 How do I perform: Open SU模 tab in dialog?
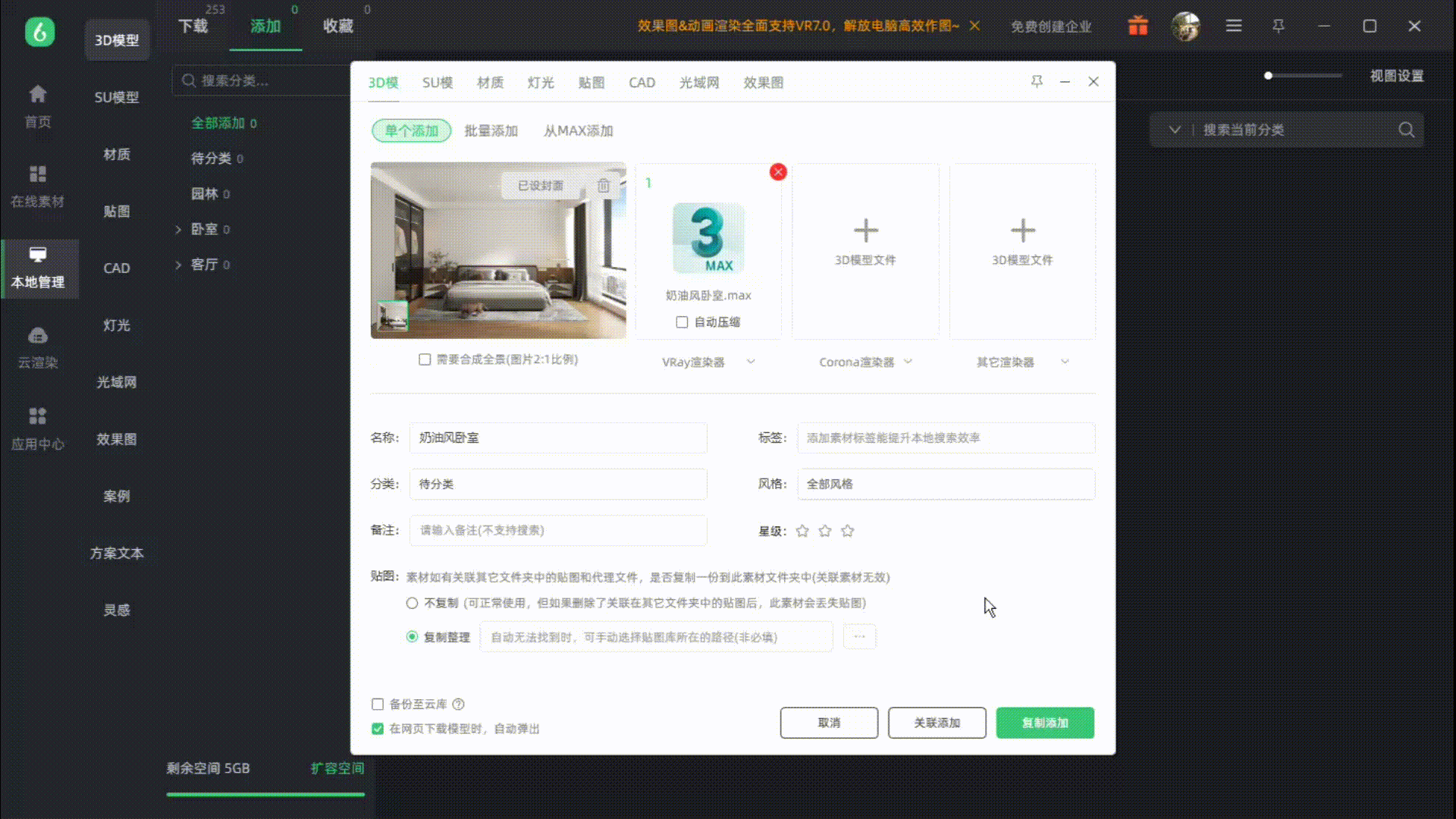click(438, 83)
